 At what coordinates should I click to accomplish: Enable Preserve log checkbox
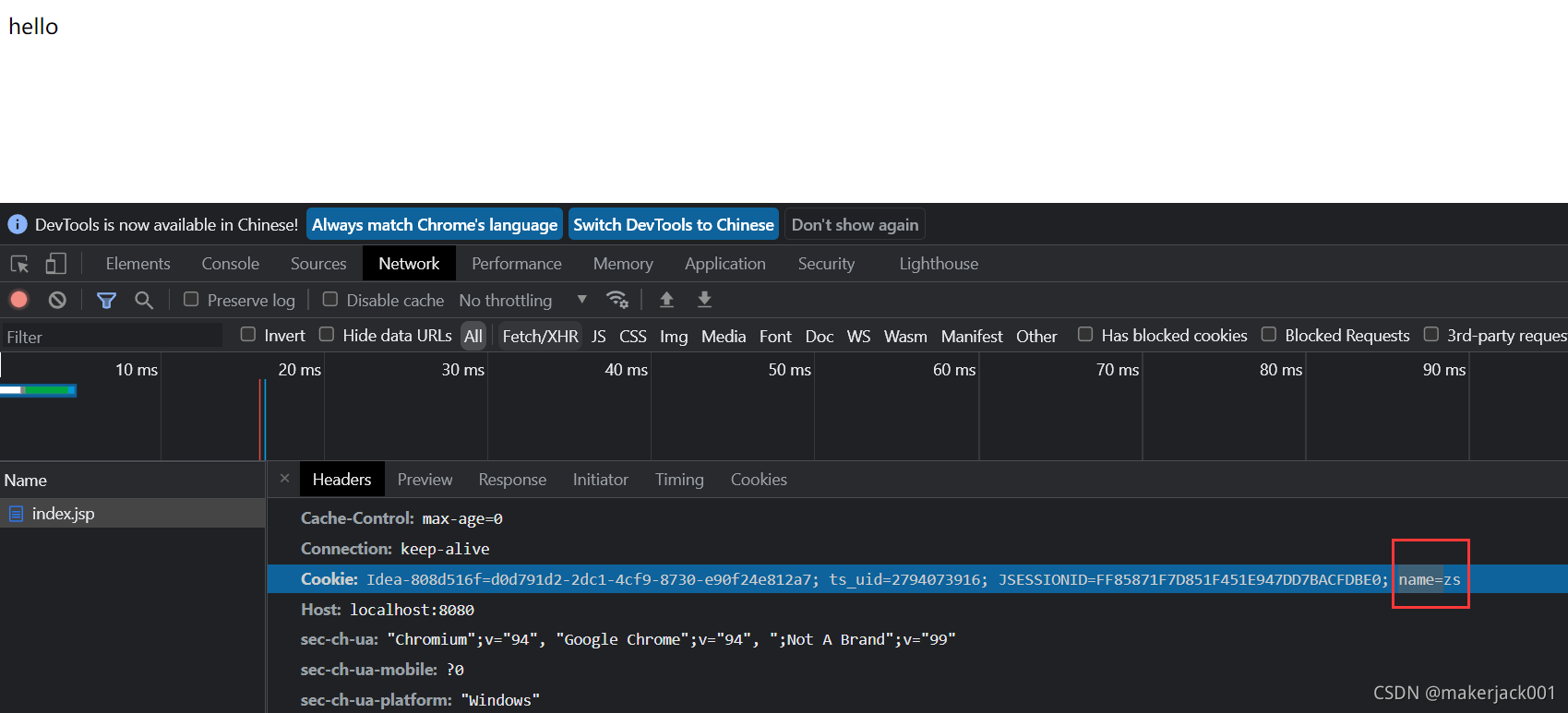pos(191,299)
